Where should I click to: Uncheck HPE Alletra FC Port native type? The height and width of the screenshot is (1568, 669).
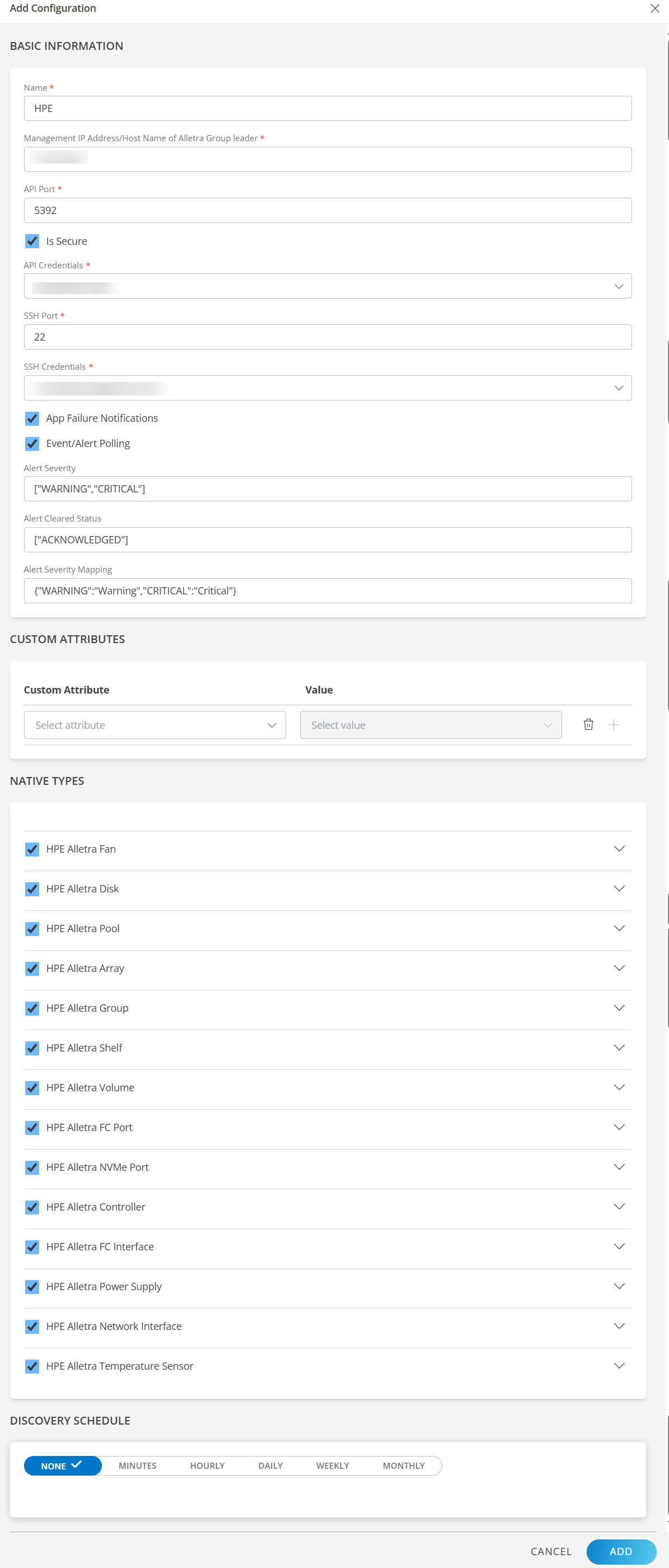(32, 1127)
